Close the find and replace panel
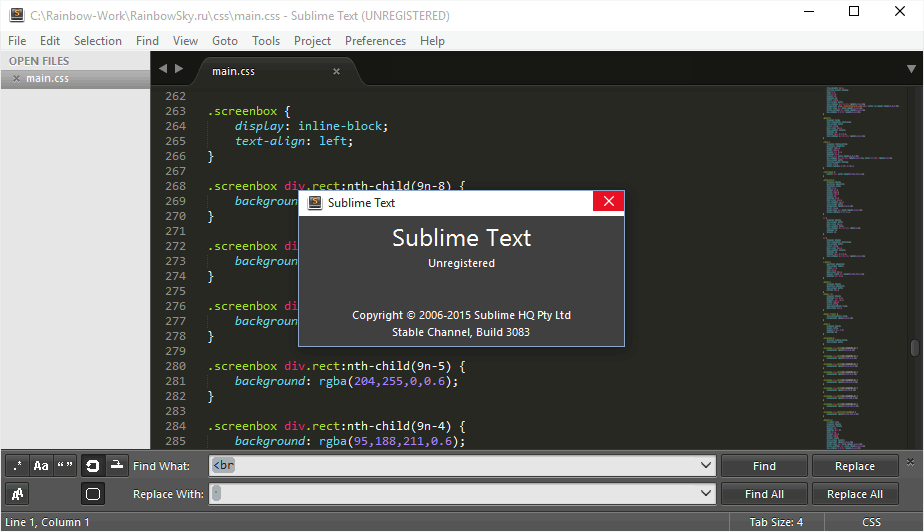 [910, 462]
